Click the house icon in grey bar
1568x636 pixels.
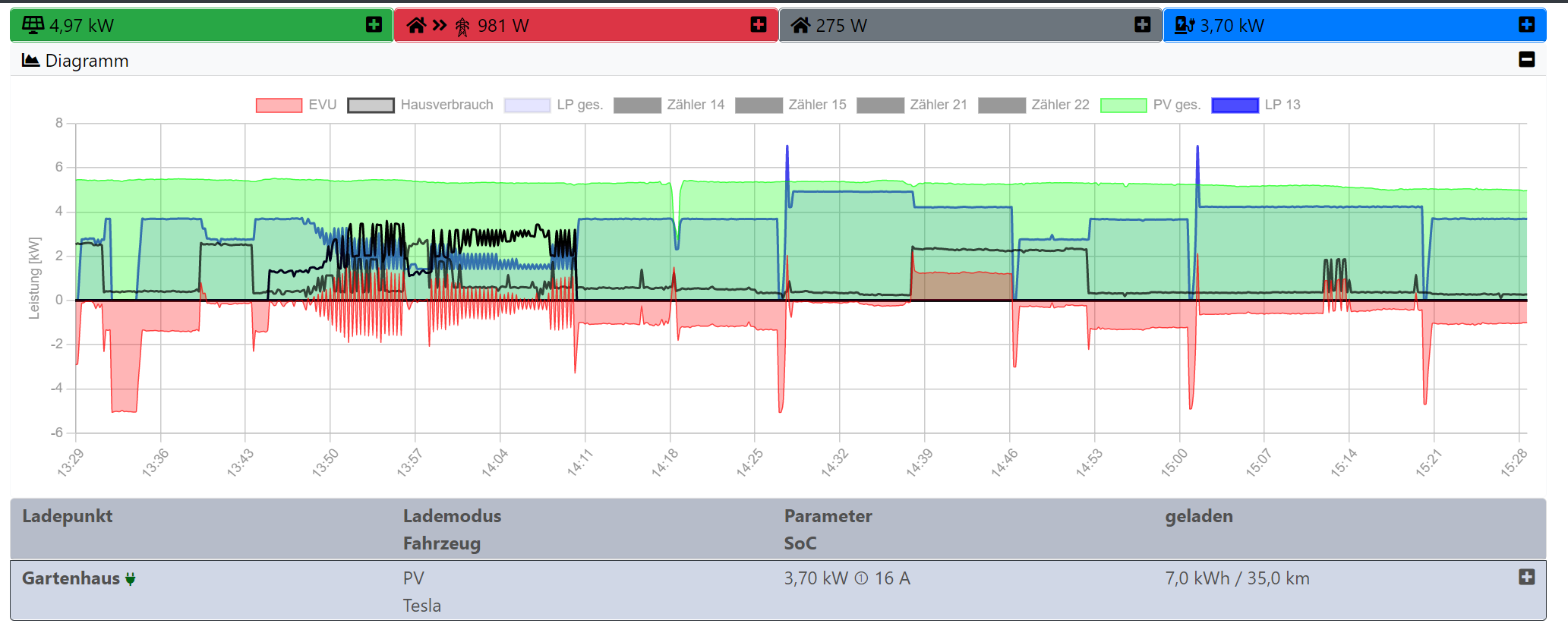click(x=800, y=26)
